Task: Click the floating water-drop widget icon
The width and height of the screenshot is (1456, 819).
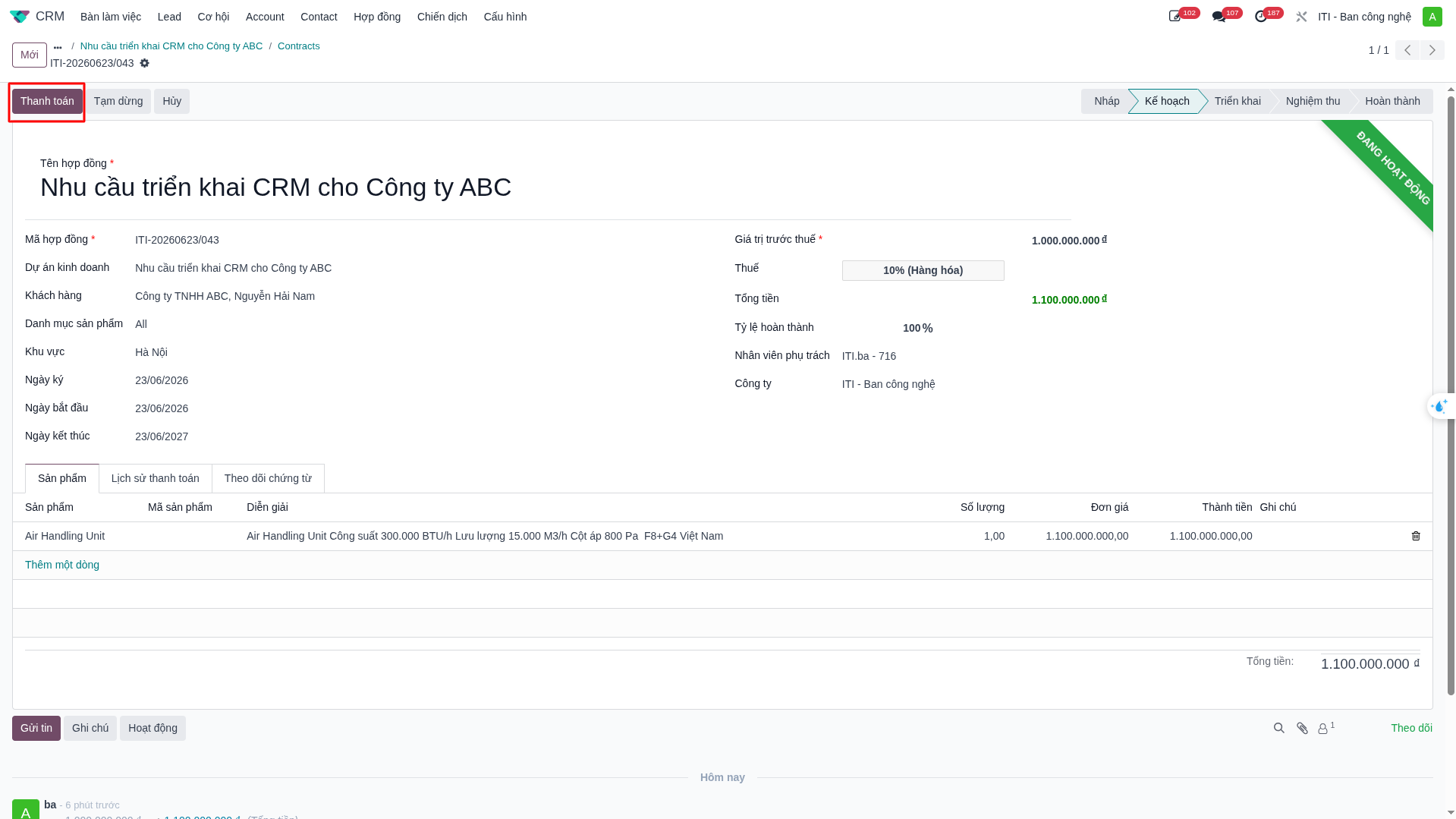Action: (x=1439, y=406)
